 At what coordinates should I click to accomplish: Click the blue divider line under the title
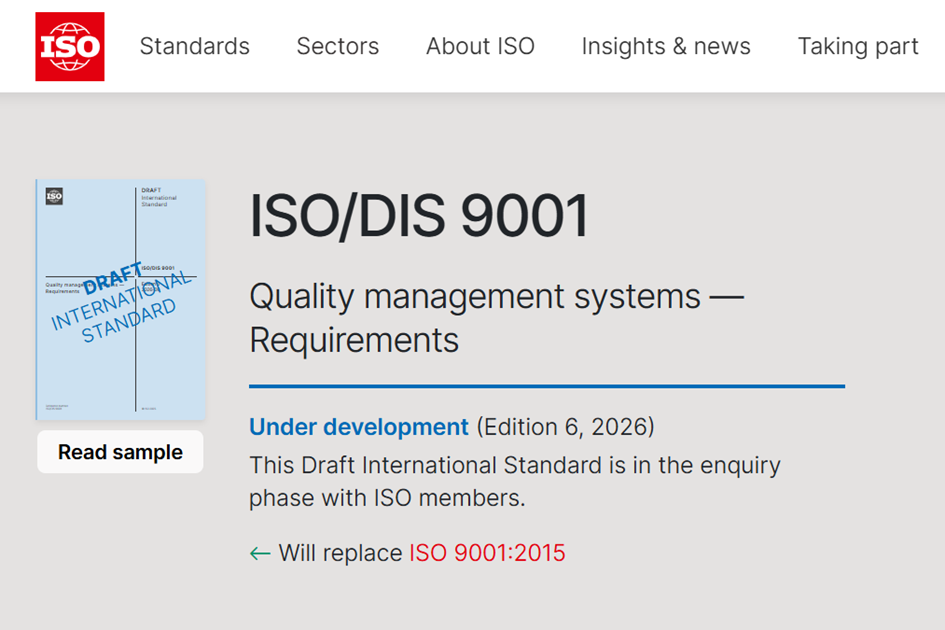[546, 386]
